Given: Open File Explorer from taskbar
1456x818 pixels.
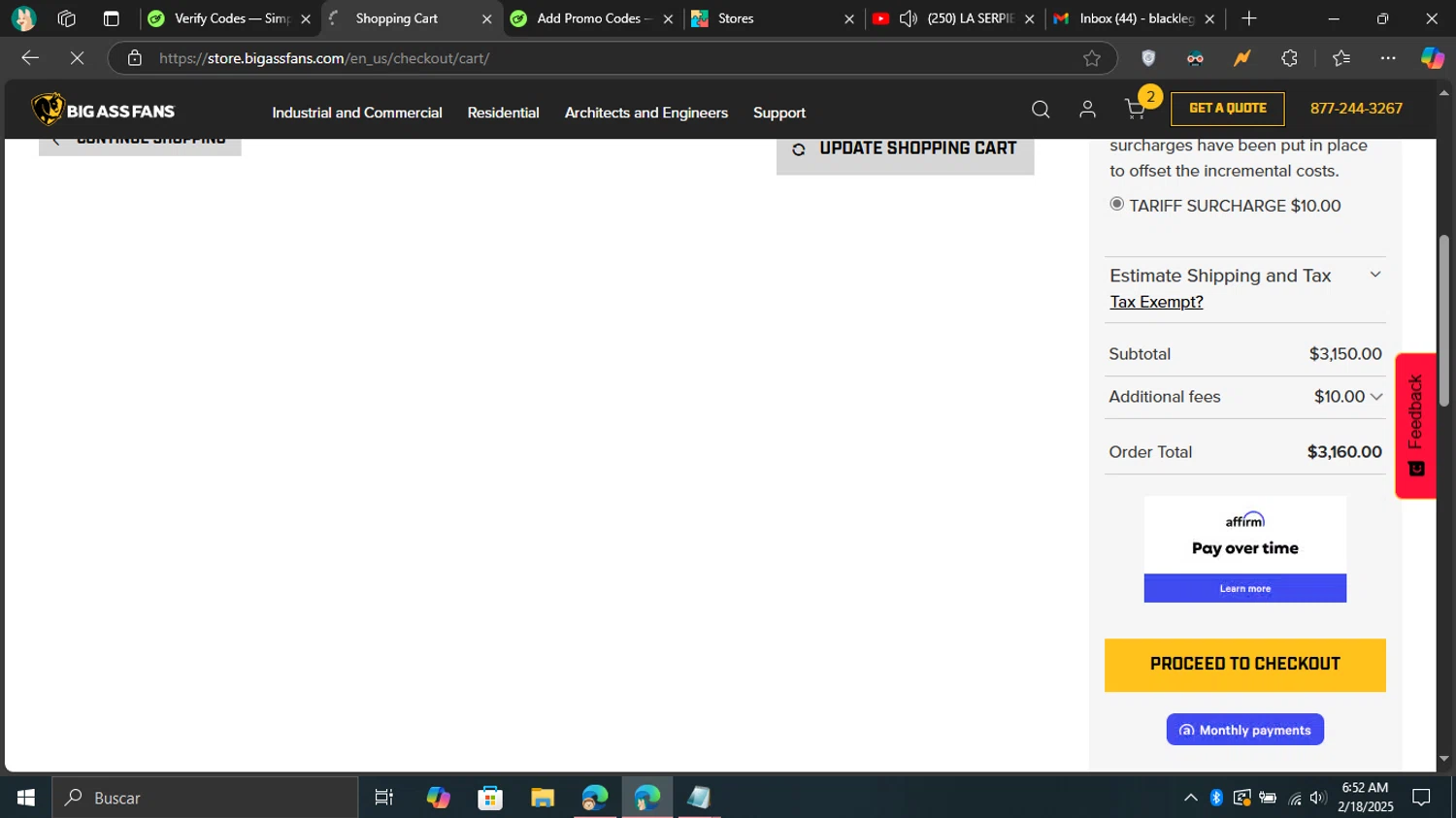Looking at the screenshot, I should pyautogui.click(x=543, y=798).
